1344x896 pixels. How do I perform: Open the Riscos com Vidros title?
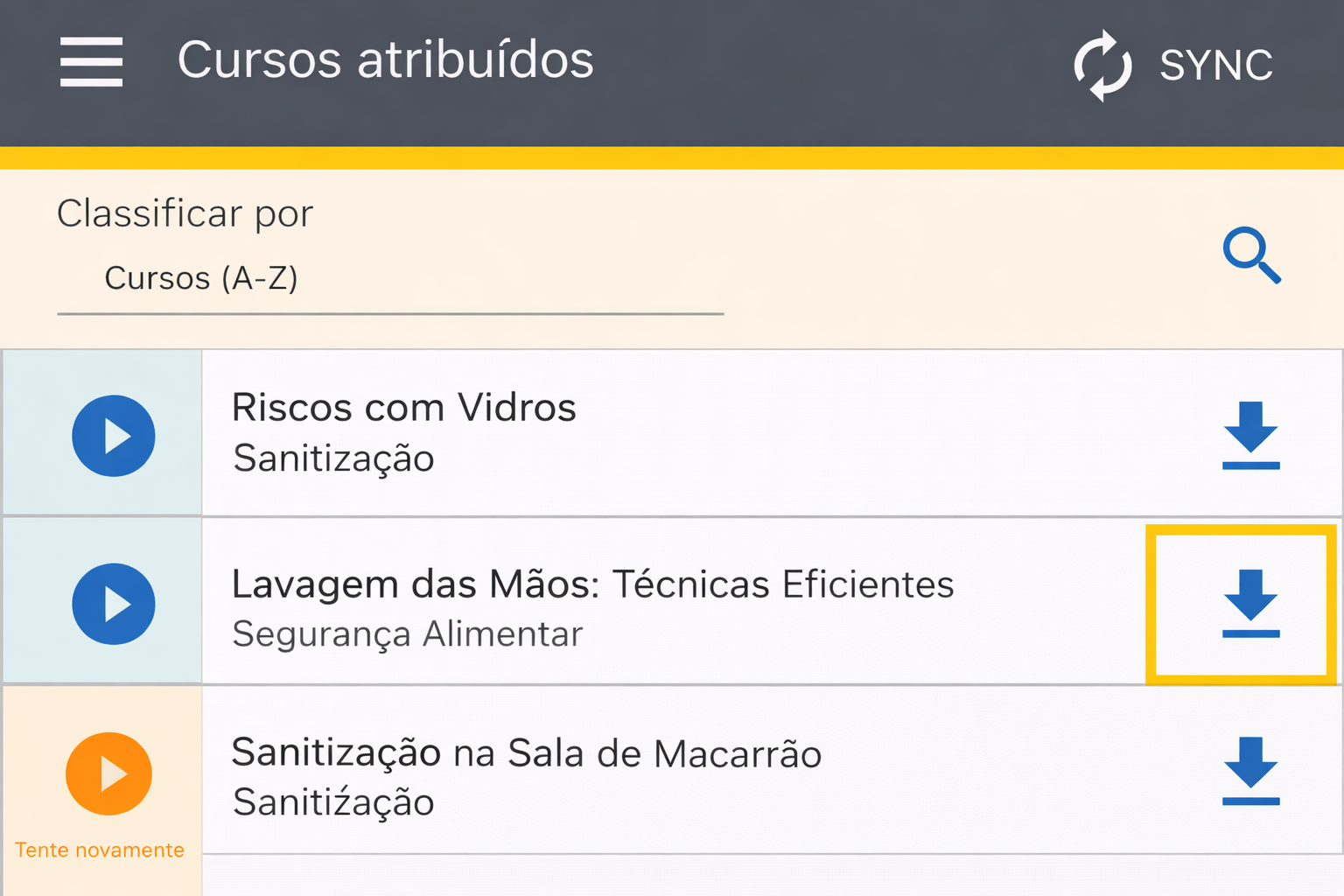[x=403, y=408]
